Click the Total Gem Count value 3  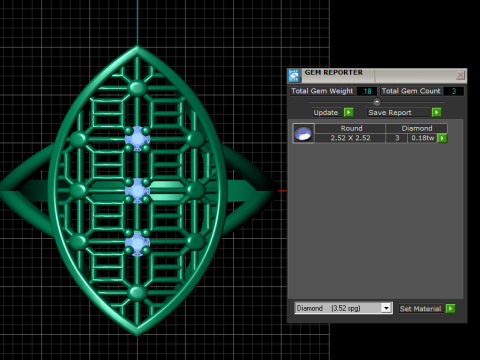point(454,91)
